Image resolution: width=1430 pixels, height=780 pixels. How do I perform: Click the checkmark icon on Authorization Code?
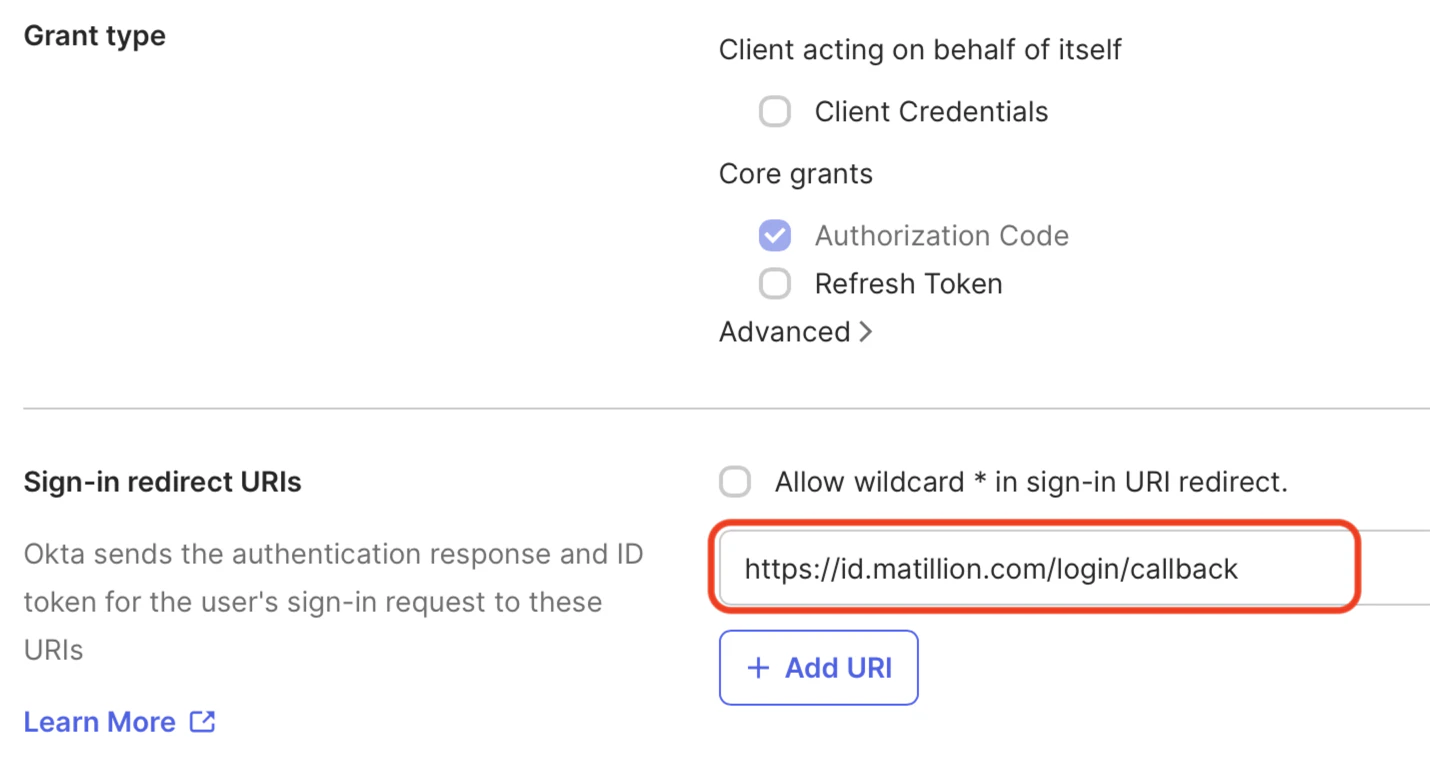775,235
